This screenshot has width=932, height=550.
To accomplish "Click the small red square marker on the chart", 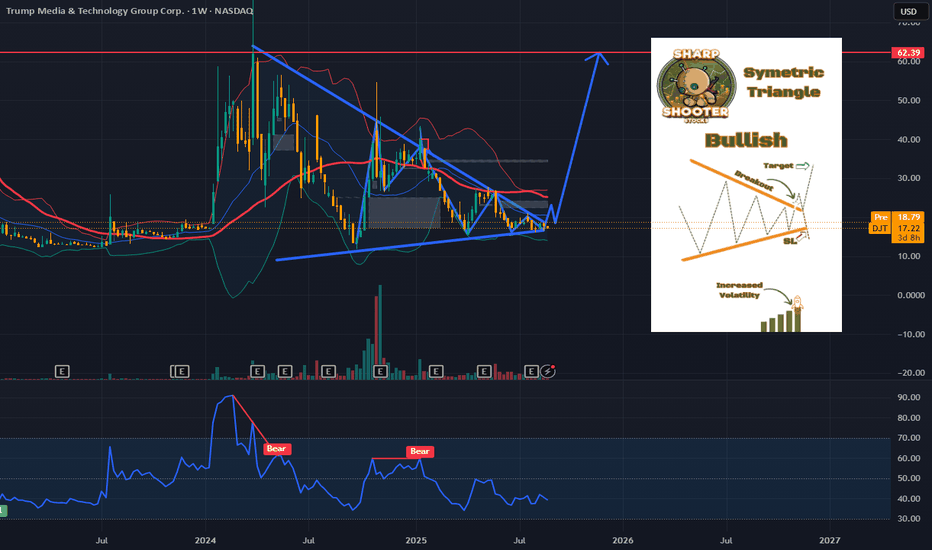I will coord(424,144).
